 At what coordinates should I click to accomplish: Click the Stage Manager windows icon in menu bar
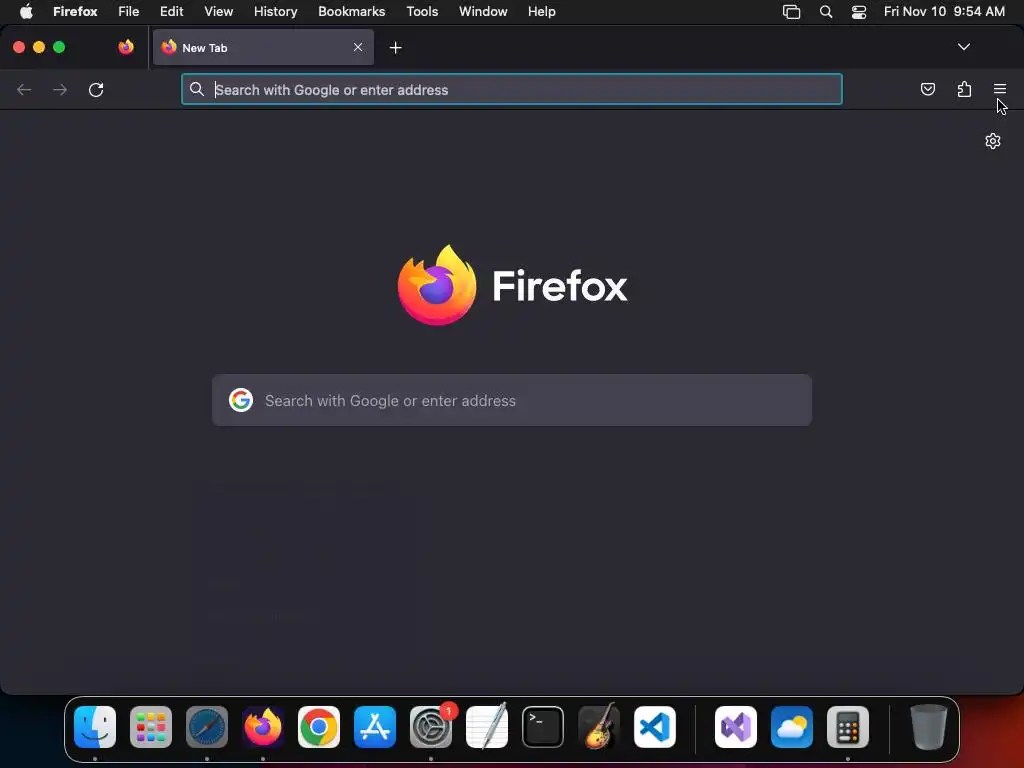tap(791, 12)
